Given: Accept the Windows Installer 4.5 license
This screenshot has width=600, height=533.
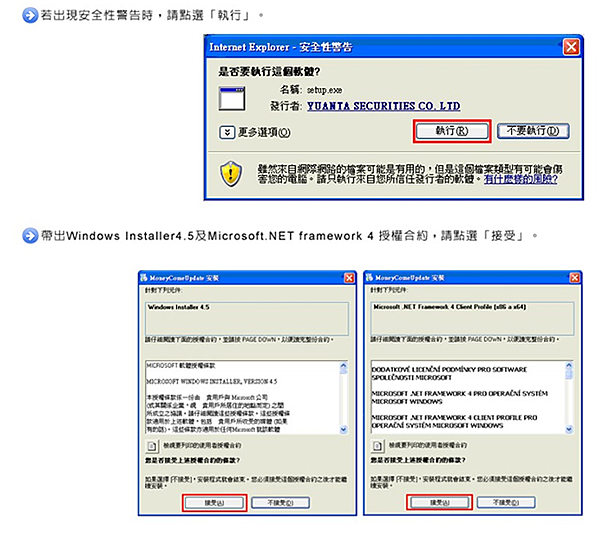Looking at the screenshot, I should 214,503.
